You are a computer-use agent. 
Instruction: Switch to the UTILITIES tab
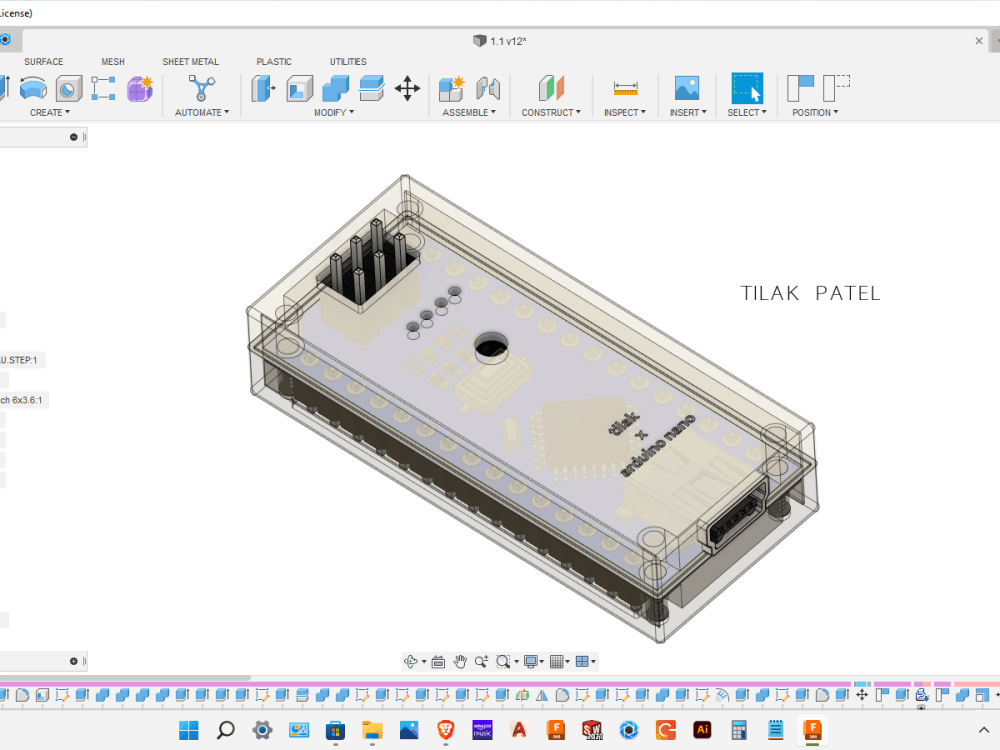[348, 62]
